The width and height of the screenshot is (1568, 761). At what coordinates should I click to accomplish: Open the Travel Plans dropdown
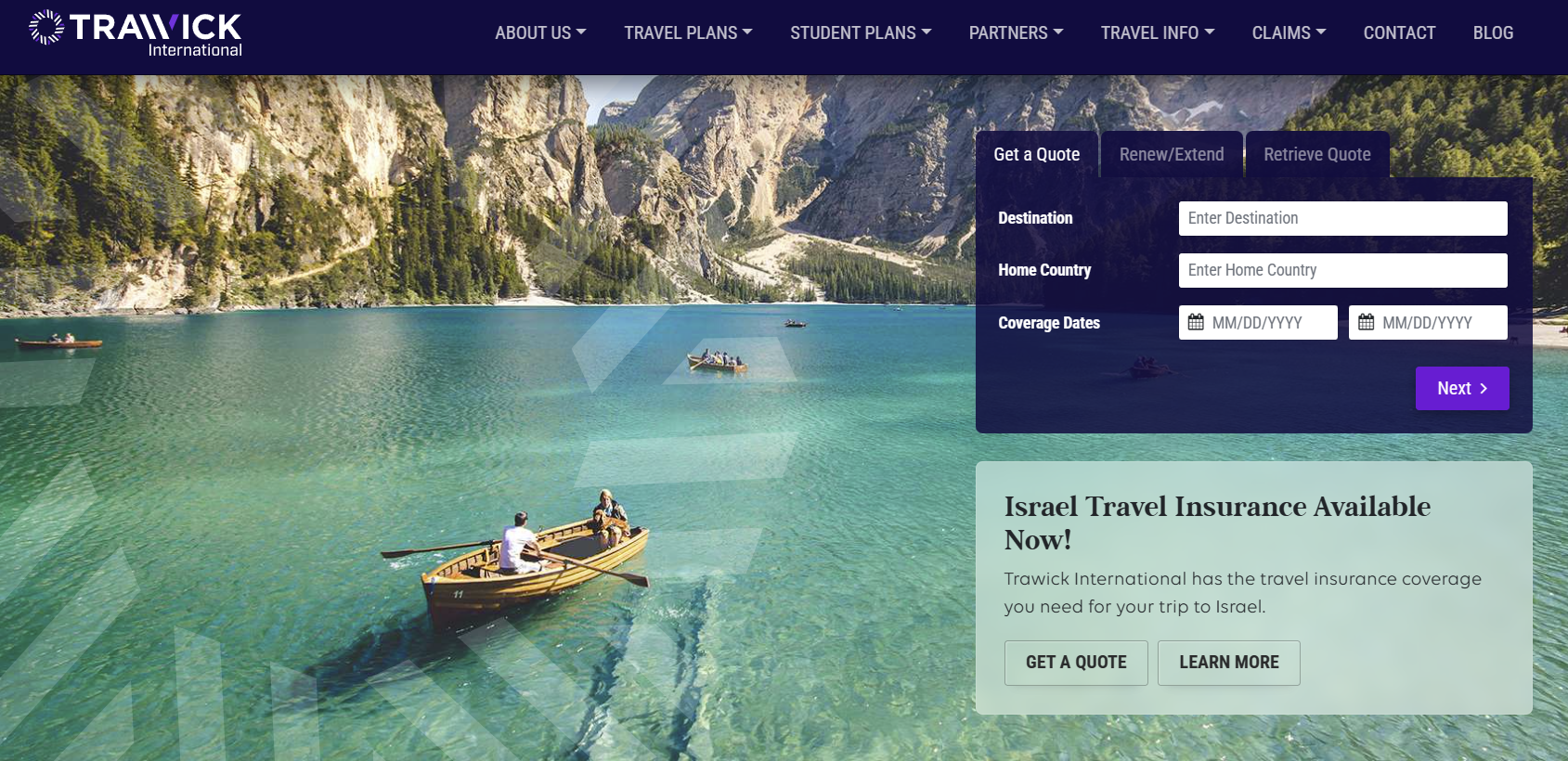[688, 32]
